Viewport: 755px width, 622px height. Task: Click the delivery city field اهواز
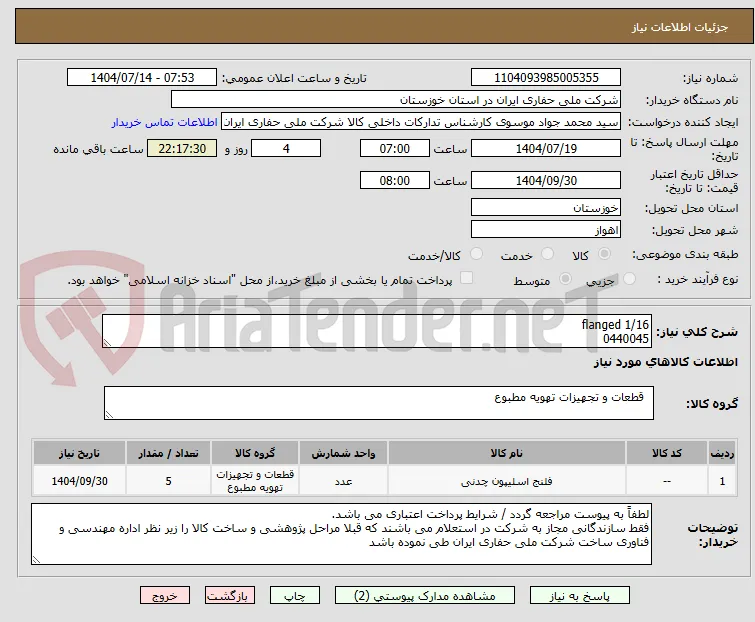[546, 230]
